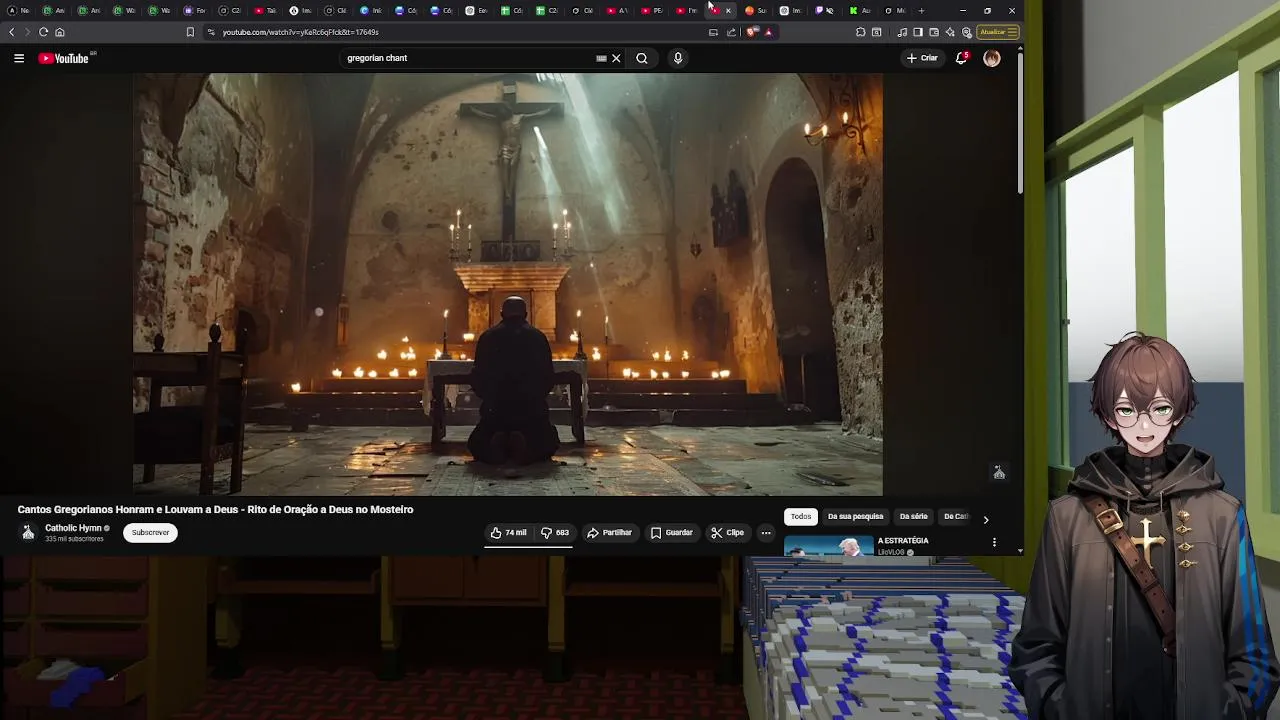Viewport: 1280px width, 720px height.
Task: Click Guardar save button
Action: coord(671,533)
